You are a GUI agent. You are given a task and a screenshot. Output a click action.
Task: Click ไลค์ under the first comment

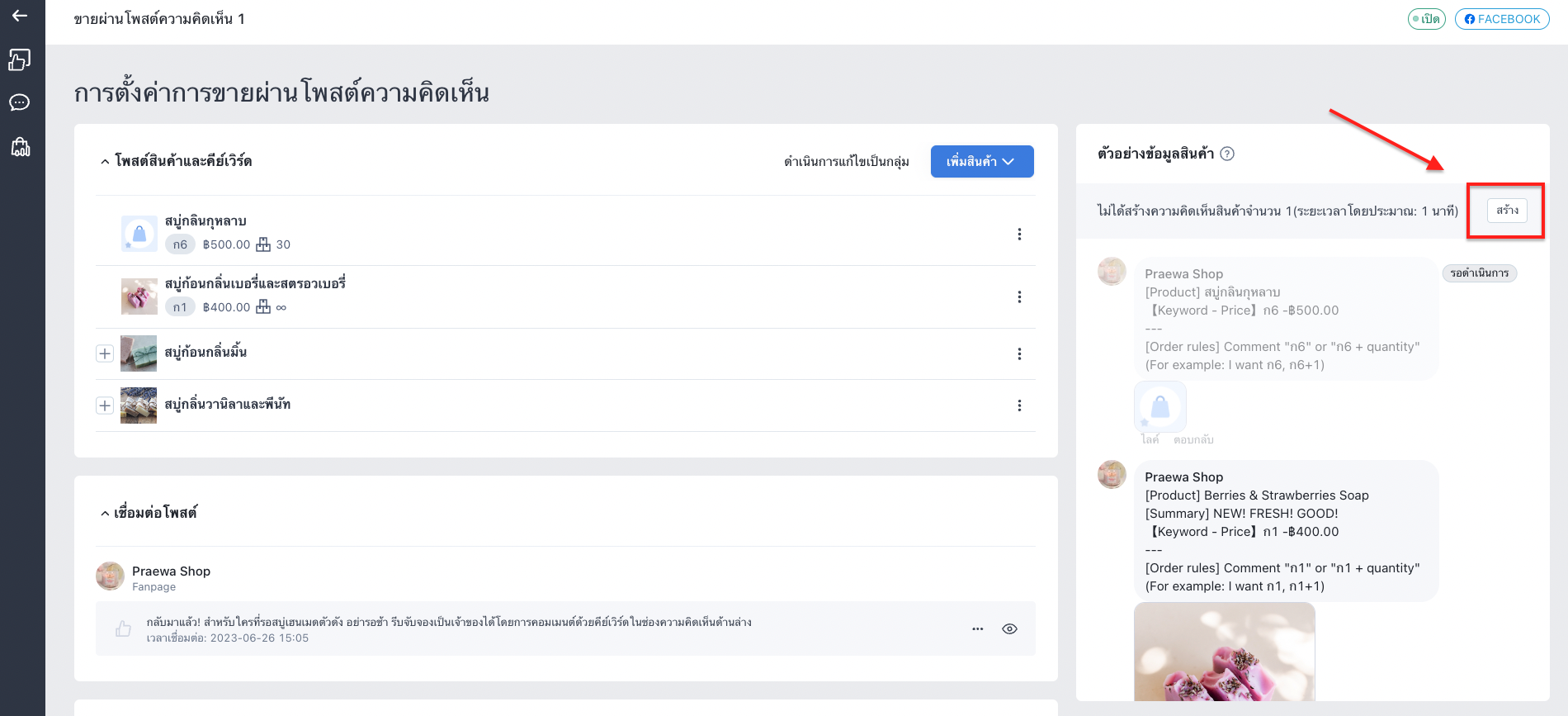coord(1150,440)
